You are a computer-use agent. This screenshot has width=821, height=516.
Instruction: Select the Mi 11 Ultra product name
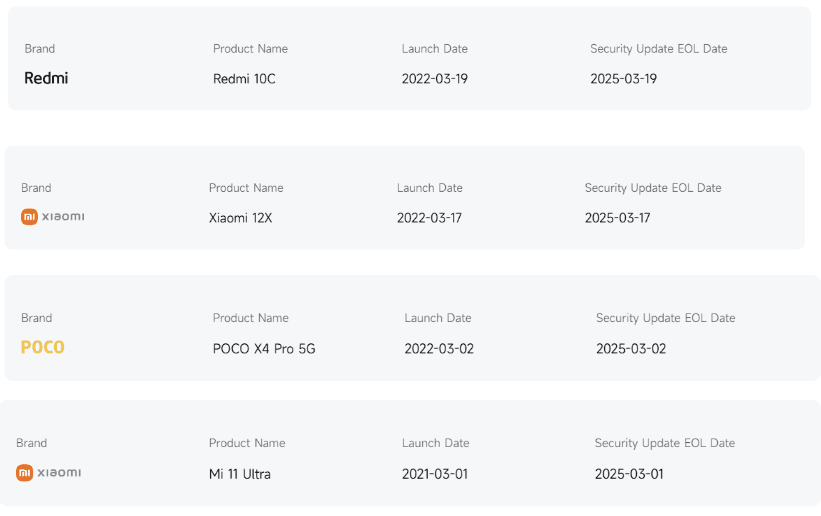click(x=240, y=474)
